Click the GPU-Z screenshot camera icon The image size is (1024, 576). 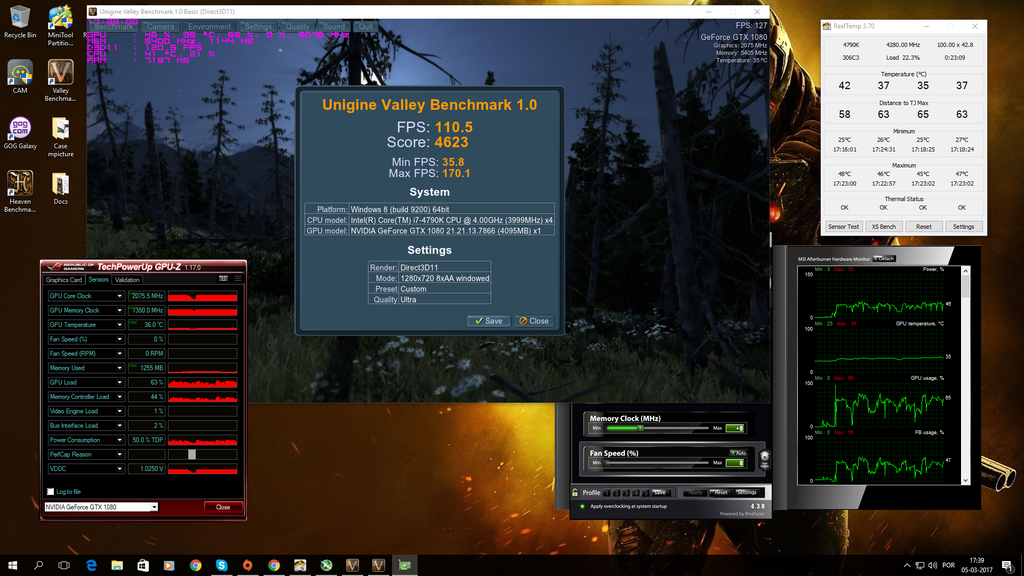tap(223, 279)
